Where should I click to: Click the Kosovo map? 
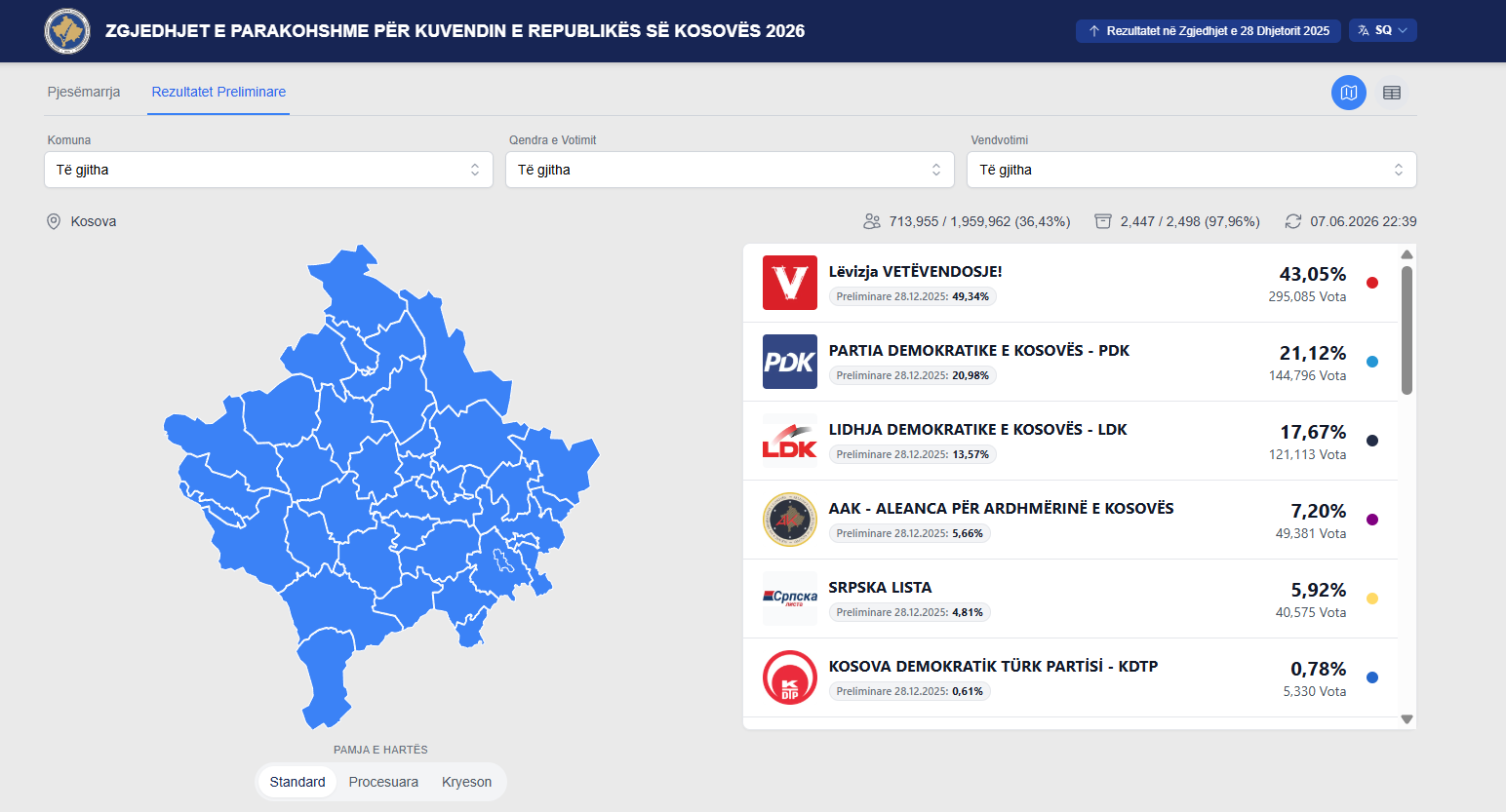[381, 487]
